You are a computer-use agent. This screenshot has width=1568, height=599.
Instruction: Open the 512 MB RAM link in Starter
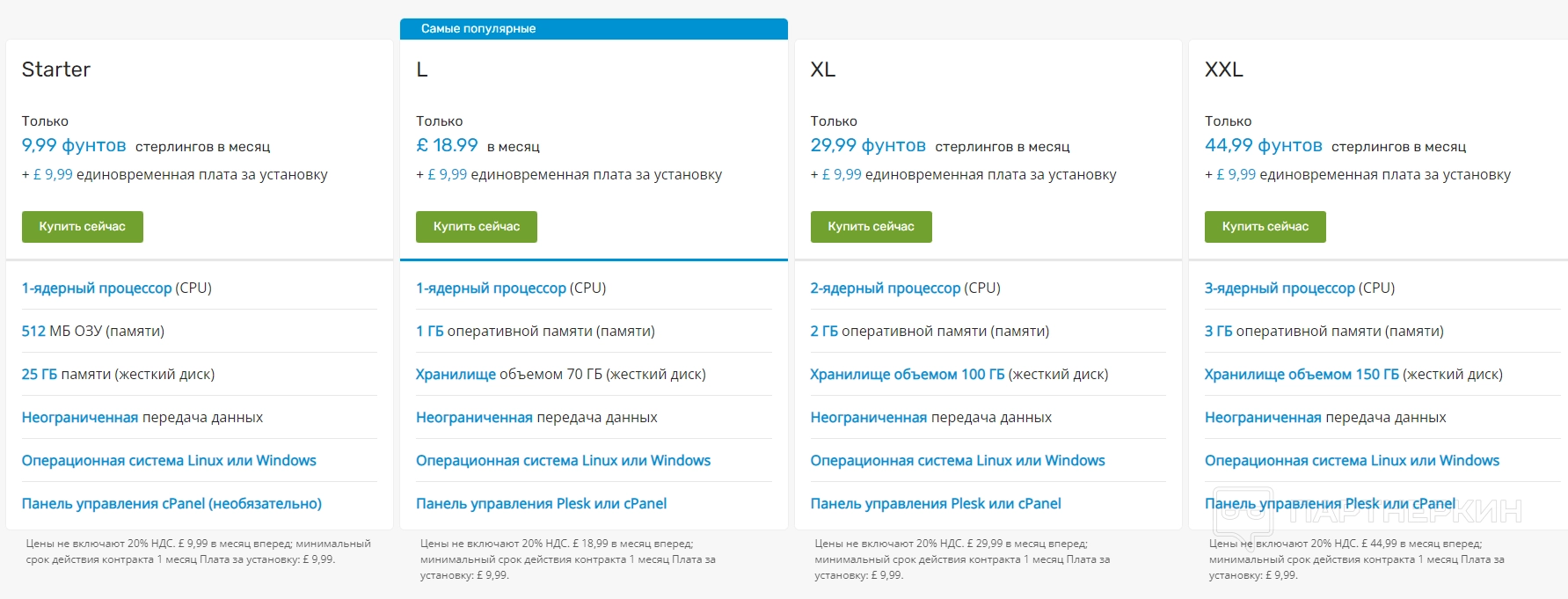33,332
